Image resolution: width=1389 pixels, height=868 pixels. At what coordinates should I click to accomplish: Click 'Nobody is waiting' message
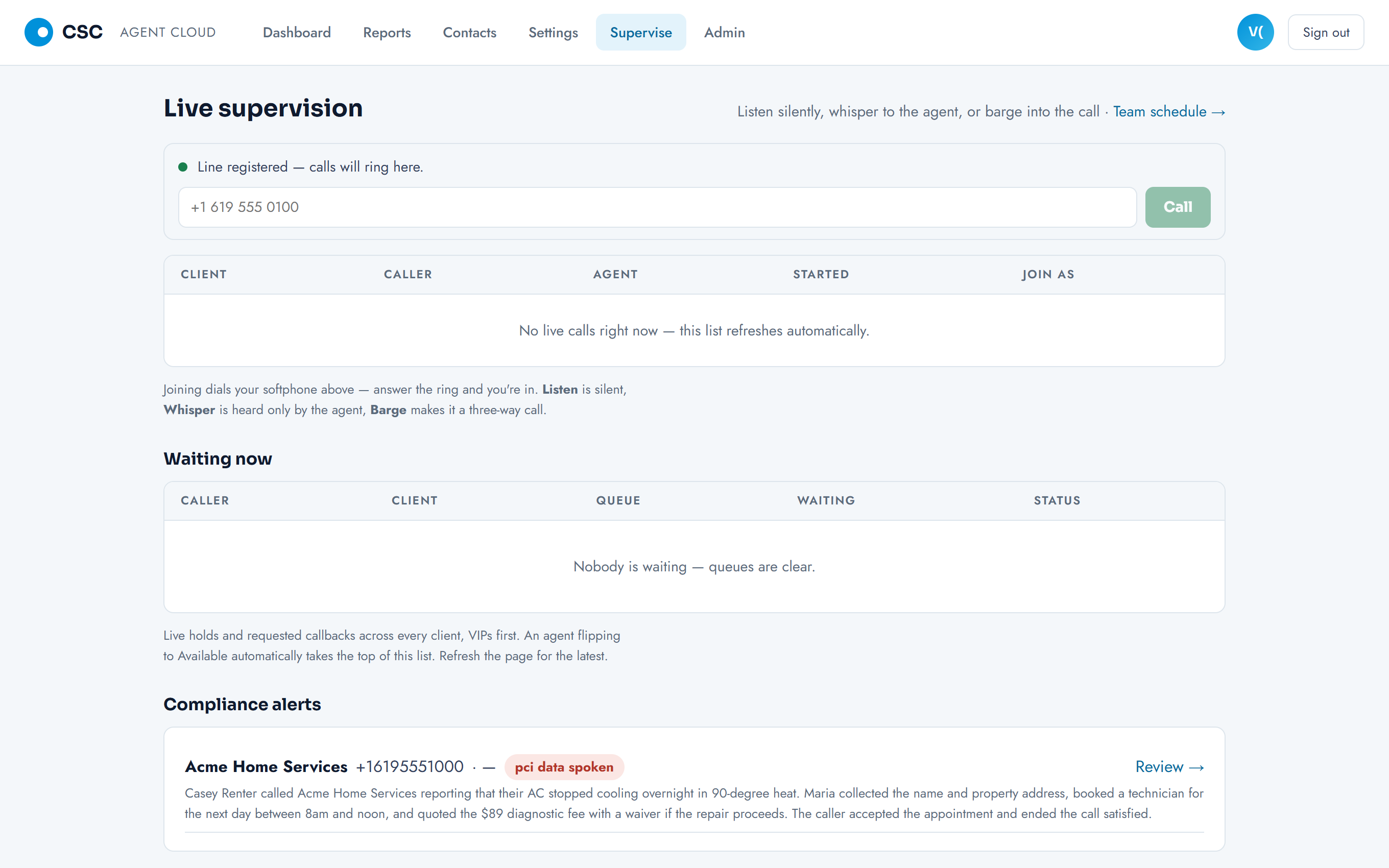pos(694,567)
